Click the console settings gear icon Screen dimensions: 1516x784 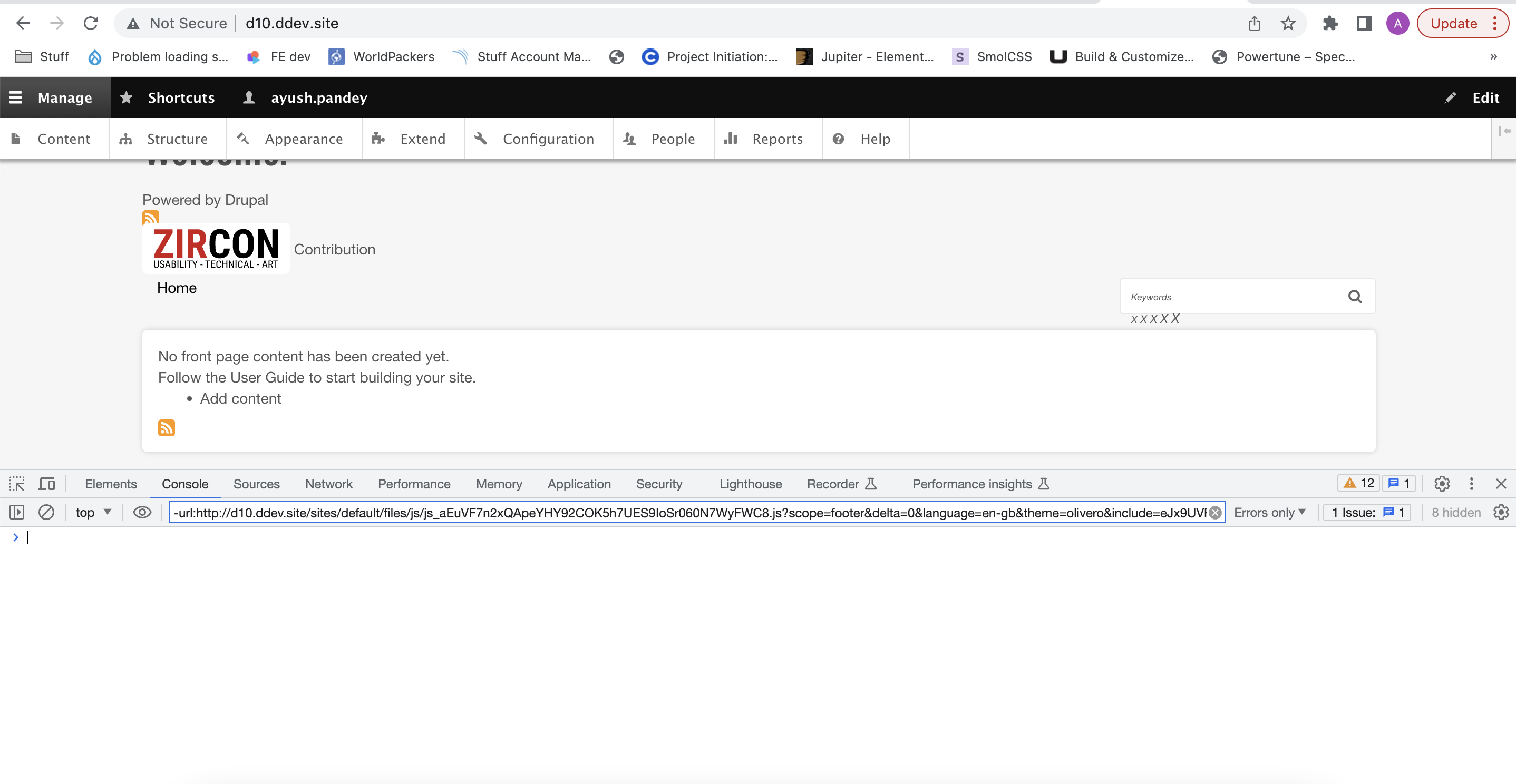[x=1501, y=512]
